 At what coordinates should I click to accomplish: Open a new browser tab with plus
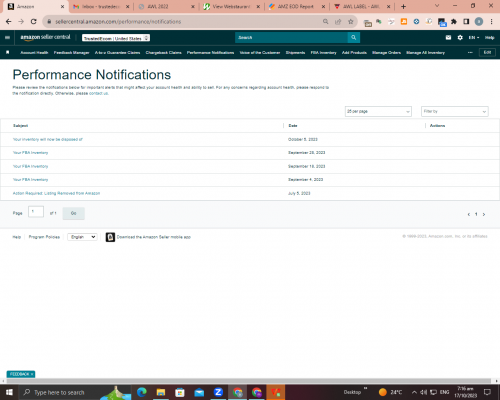tap(403, 6)
